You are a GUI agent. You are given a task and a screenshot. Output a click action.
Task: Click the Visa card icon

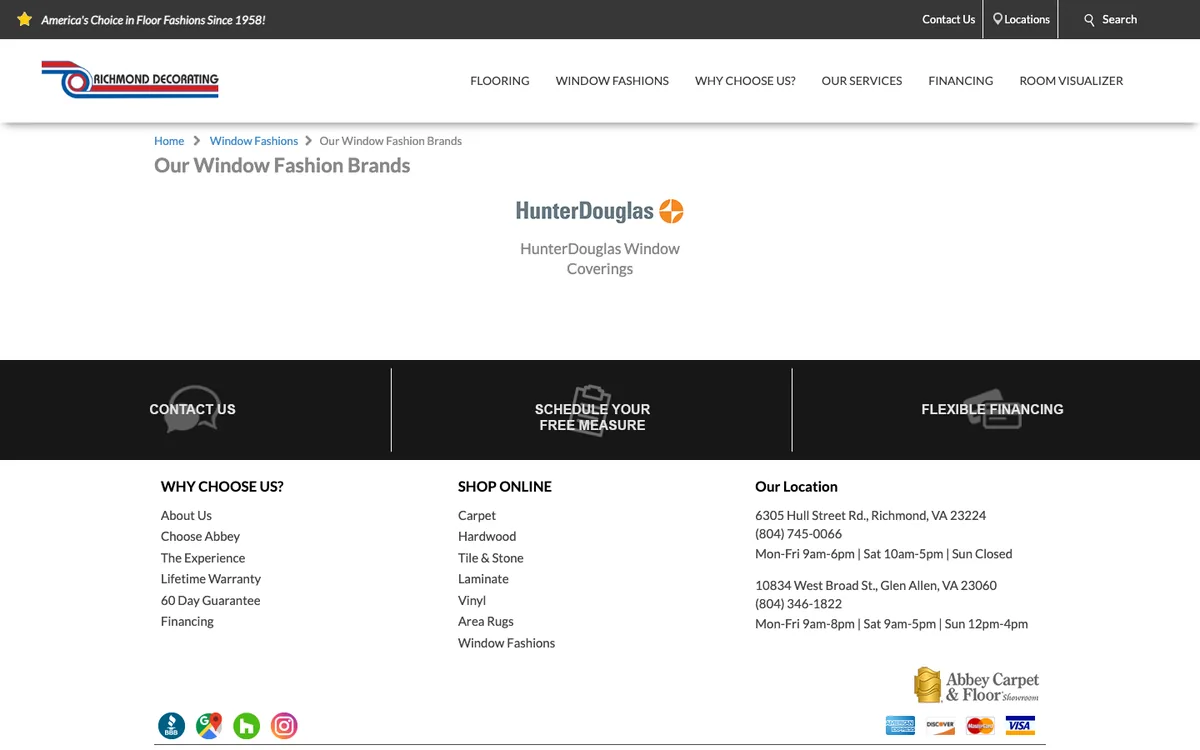[1020, 726]
